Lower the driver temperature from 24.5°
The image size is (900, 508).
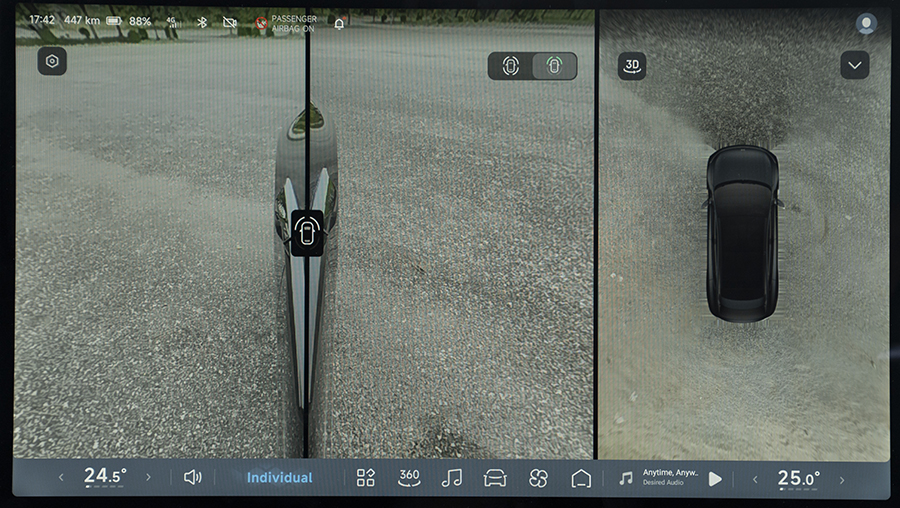(60, 478)
